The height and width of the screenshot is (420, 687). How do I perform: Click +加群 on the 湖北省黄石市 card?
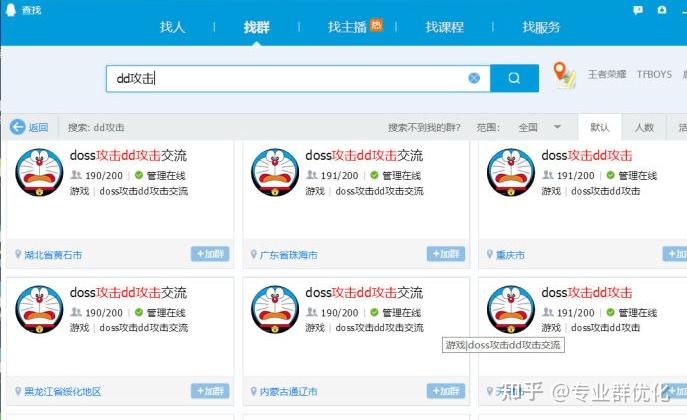210,254
